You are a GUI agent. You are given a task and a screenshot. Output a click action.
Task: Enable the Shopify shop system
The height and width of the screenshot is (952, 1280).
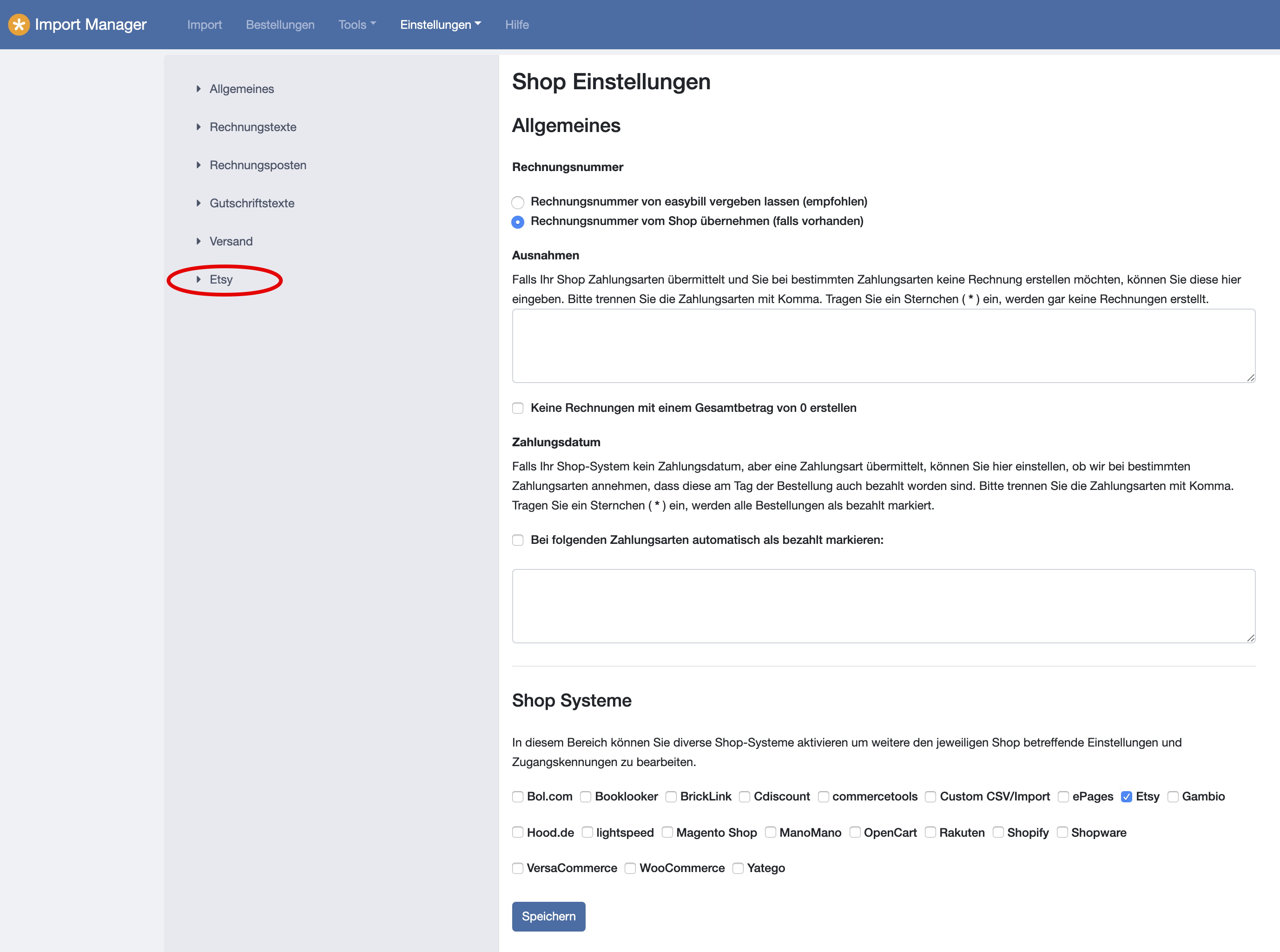tap(998, 833)
